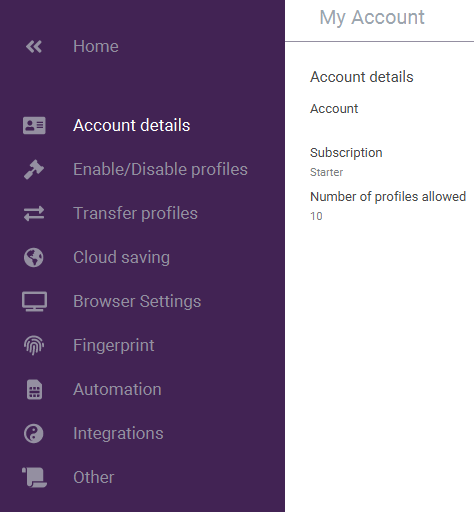Open Automation settings label
This screenshot has height=512, width=474.
click(x=117, y=389)
